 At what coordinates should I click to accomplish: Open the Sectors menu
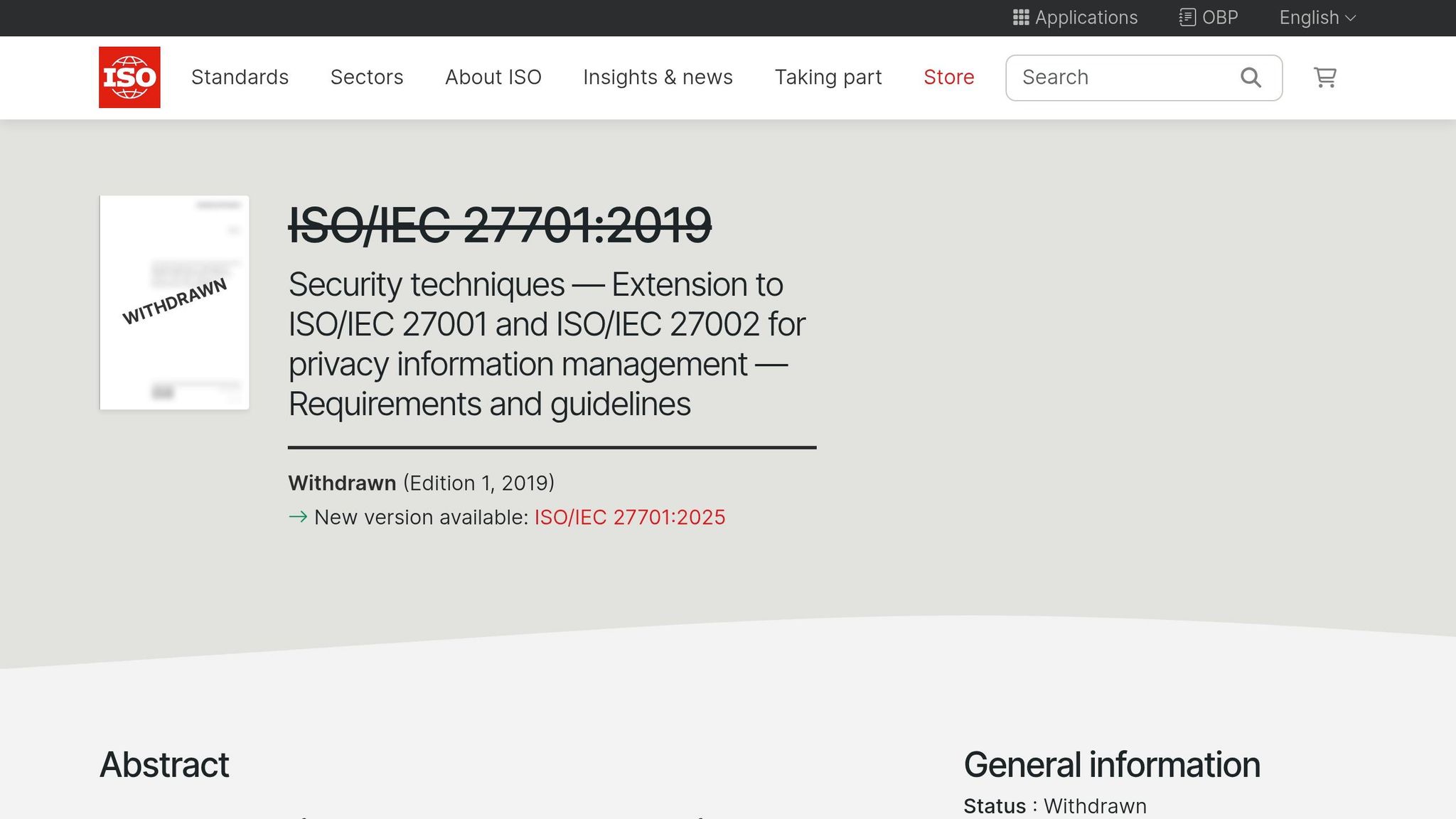367,77
